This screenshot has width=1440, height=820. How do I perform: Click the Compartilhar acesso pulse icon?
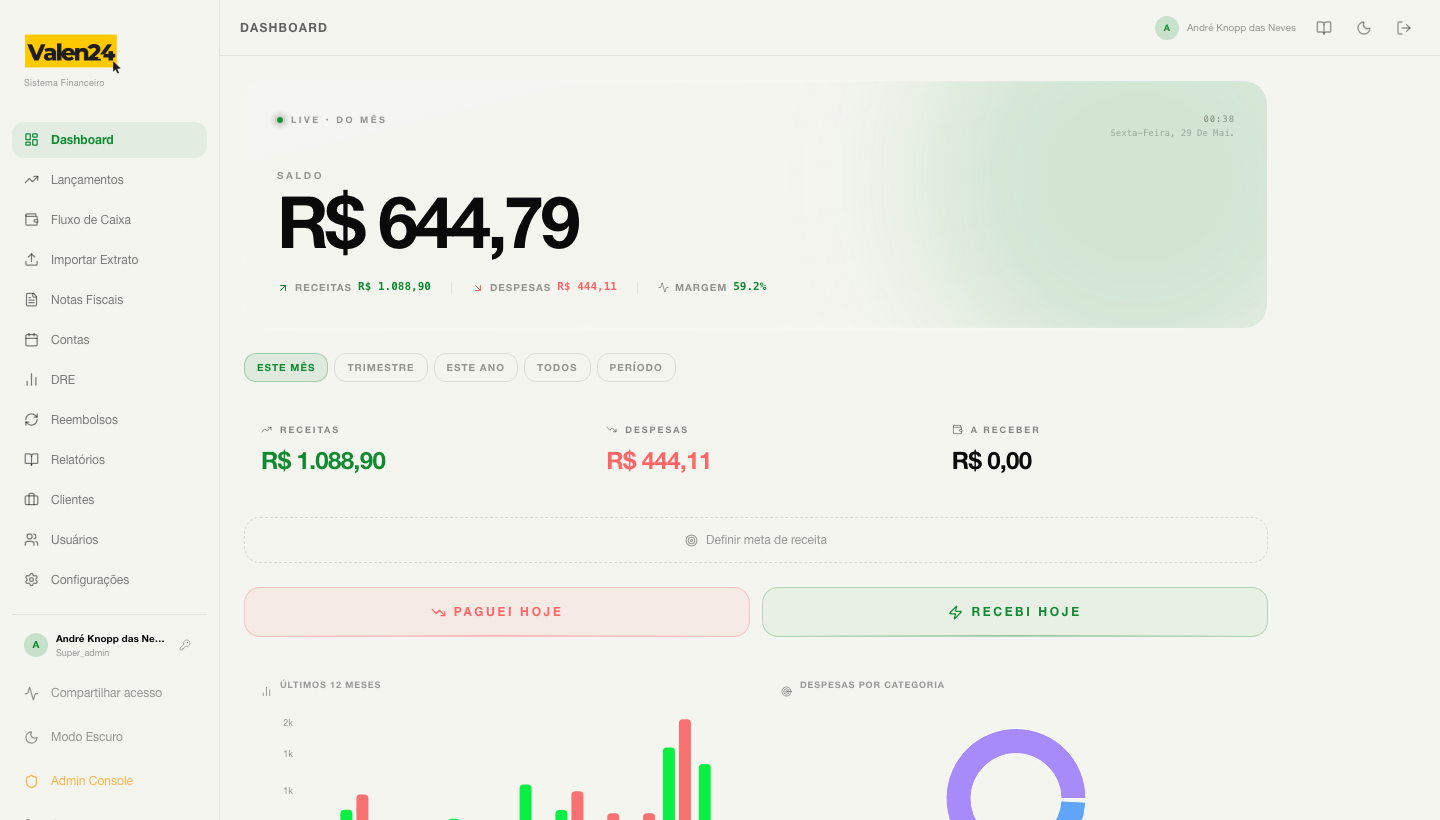(x=31, y=693)
